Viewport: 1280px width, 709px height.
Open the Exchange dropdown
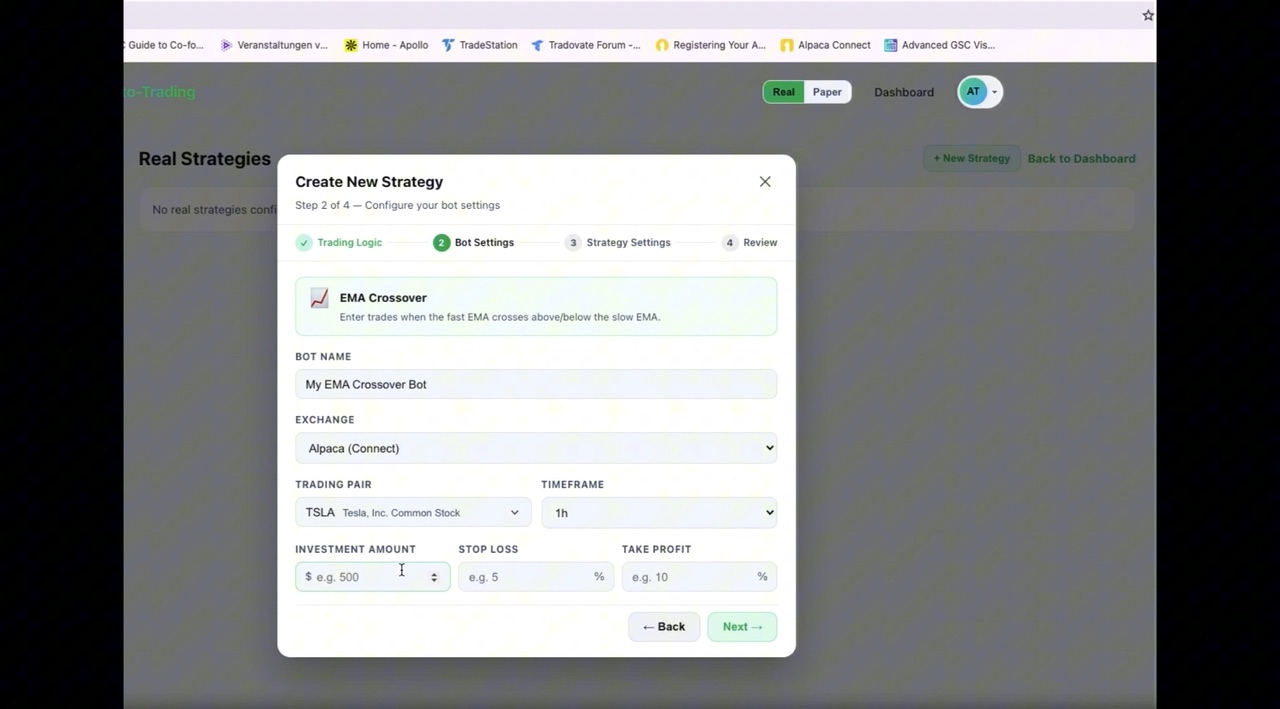tap(536, 448)
